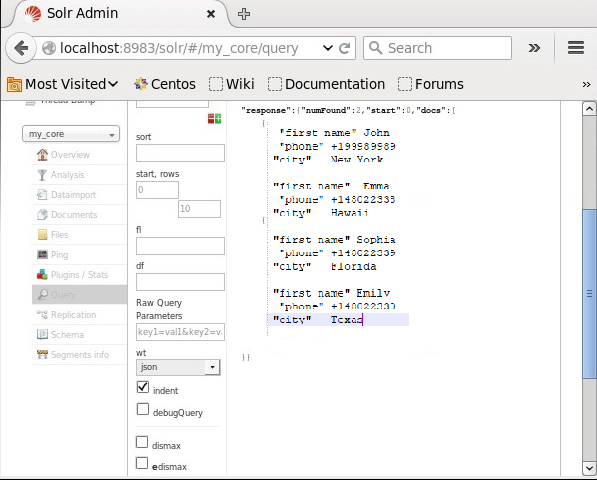Click the fl input field

[180, 246]
